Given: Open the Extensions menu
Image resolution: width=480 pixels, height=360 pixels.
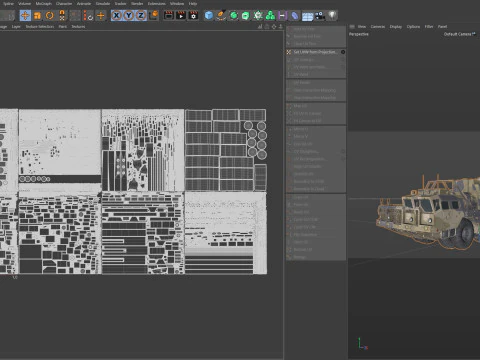Looking at the screenshot, I should point(157,4).
